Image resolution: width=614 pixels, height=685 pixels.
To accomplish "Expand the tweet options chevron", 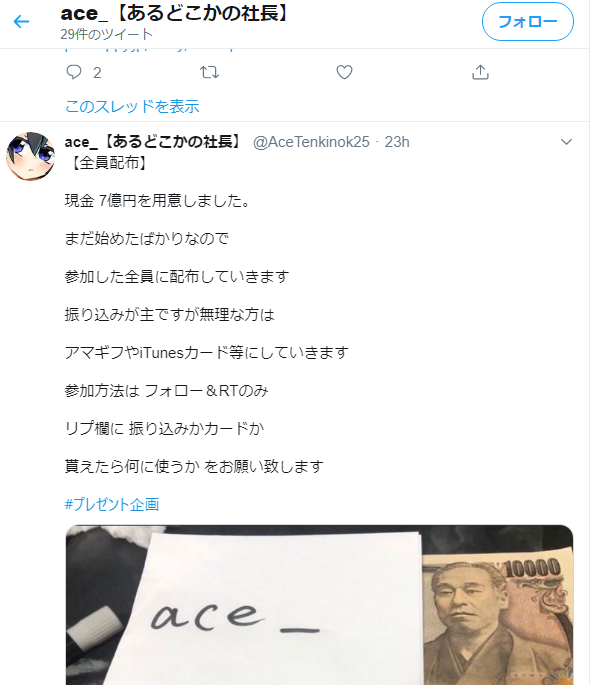I will pos(566,142).
